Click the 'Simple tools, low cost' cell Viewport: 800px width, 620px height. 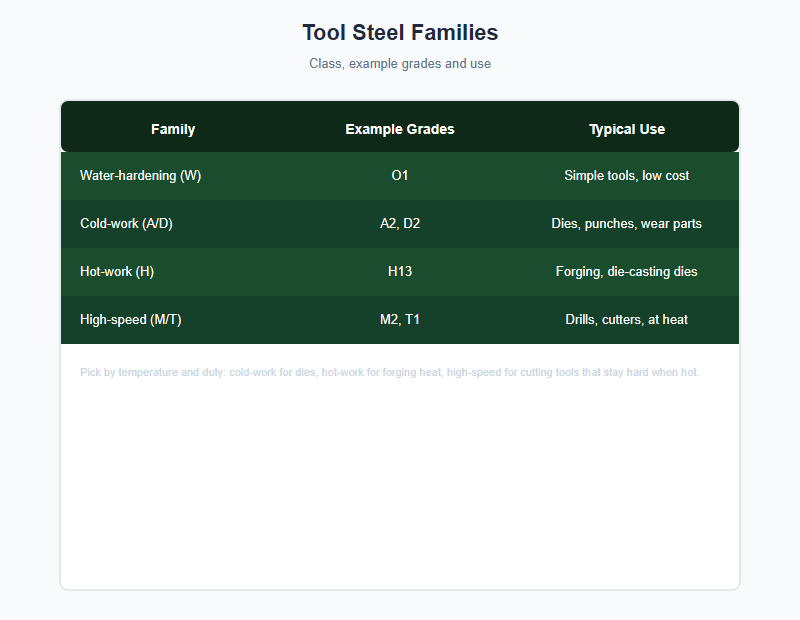pos(627,176)
